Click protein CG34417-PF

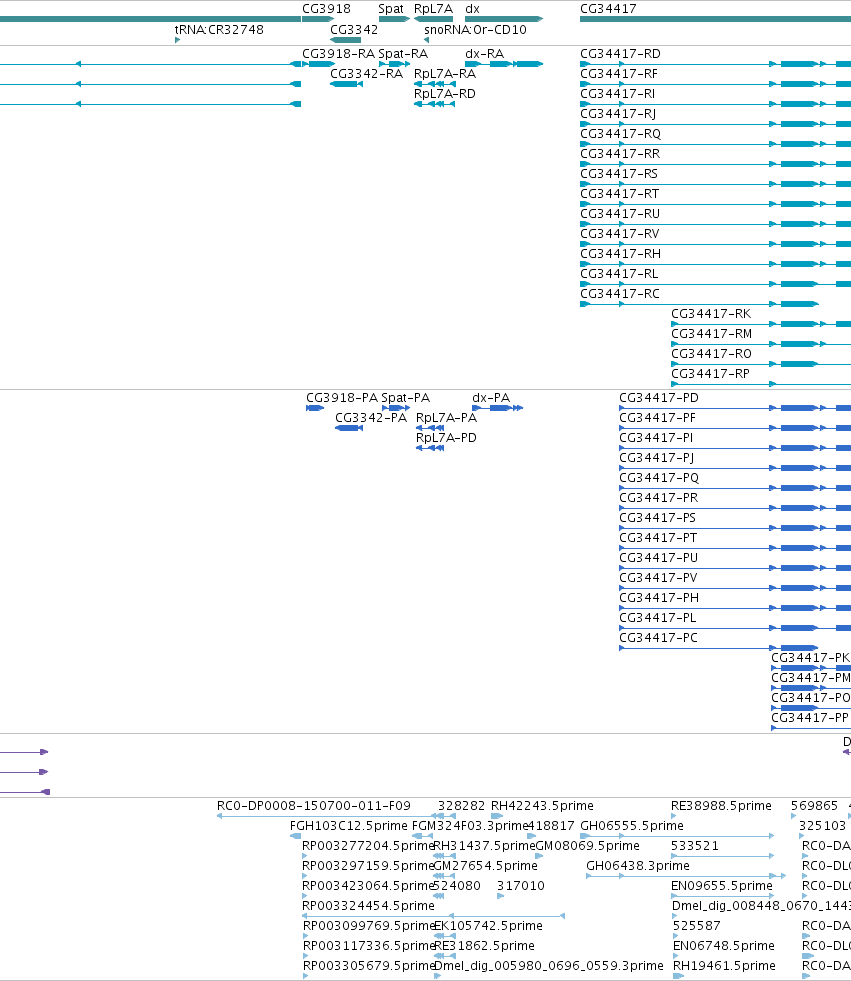coord(658,418)
